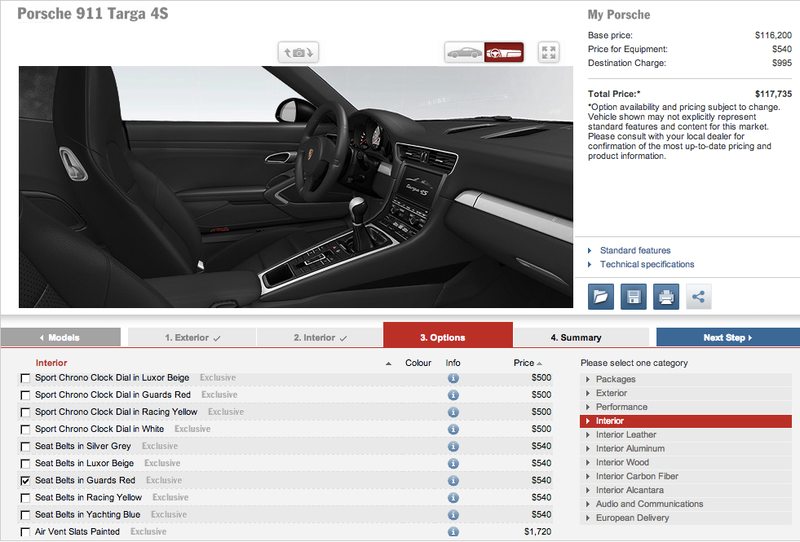Screen dimensions: 800x542
Task: Check Seat Belts in Racing Yellow
Action: click(25, 498)
